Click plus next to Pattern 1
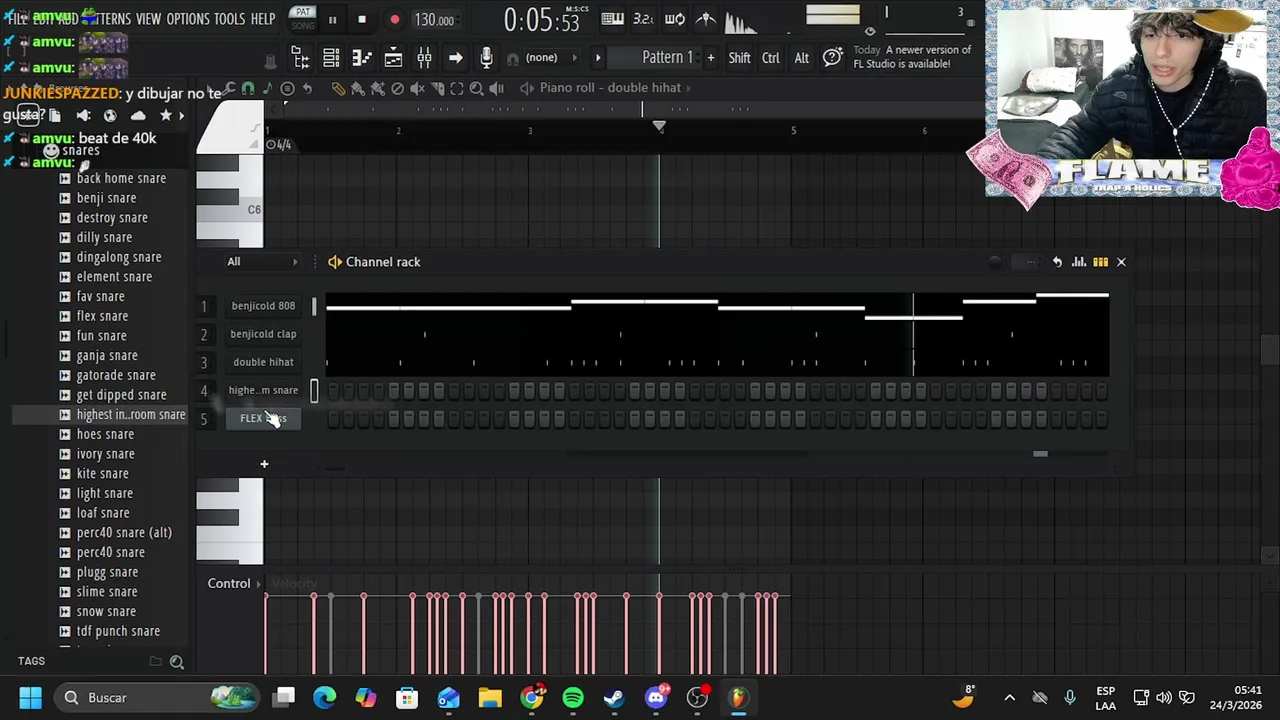Image resolution: width=1280 pixels, height=720 pixels. click(711, 58)
